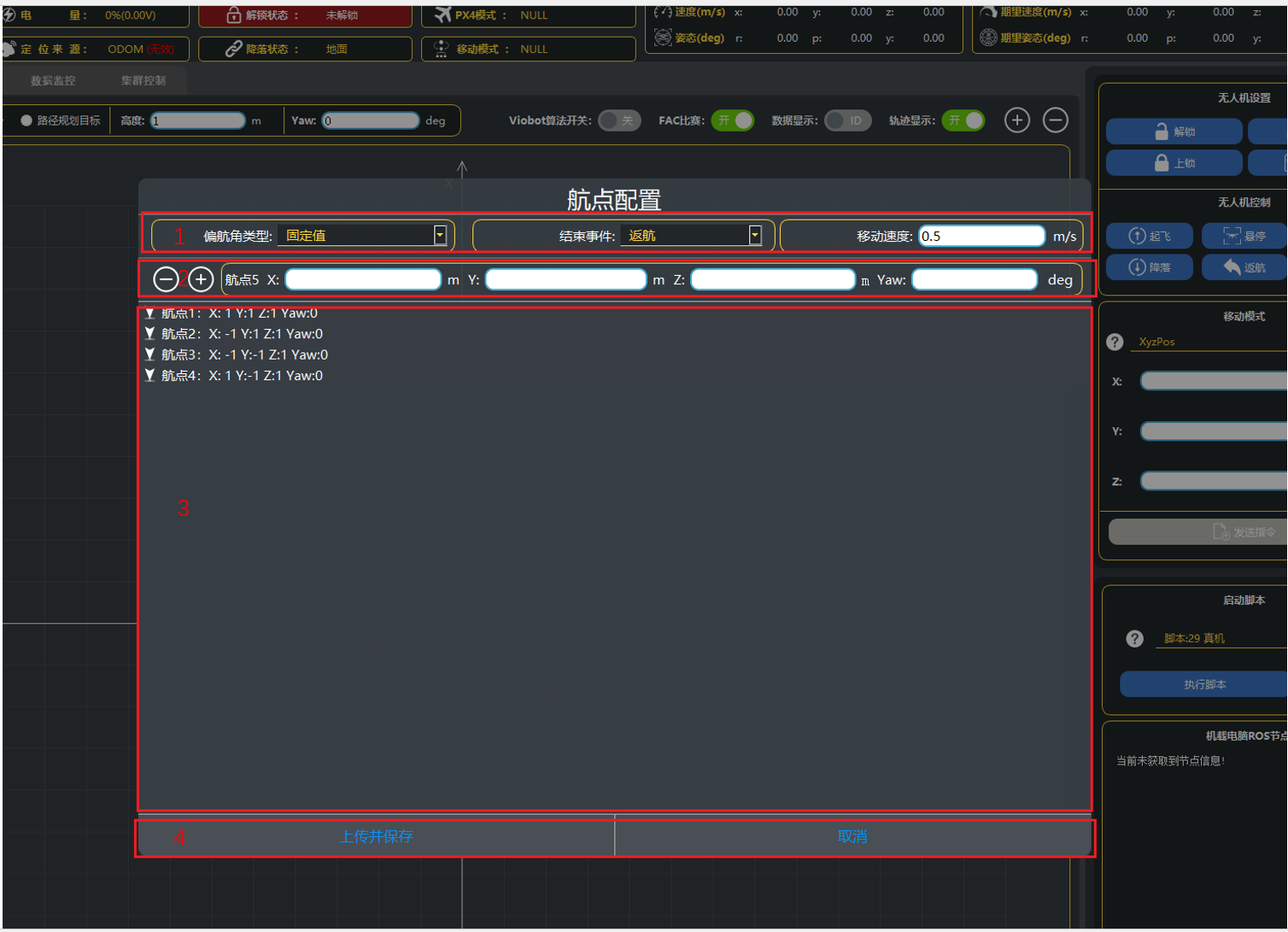Click the zoom out minus icon in toolbar
Screen dimensions: 1288x932
click(x=1056, y=120)
